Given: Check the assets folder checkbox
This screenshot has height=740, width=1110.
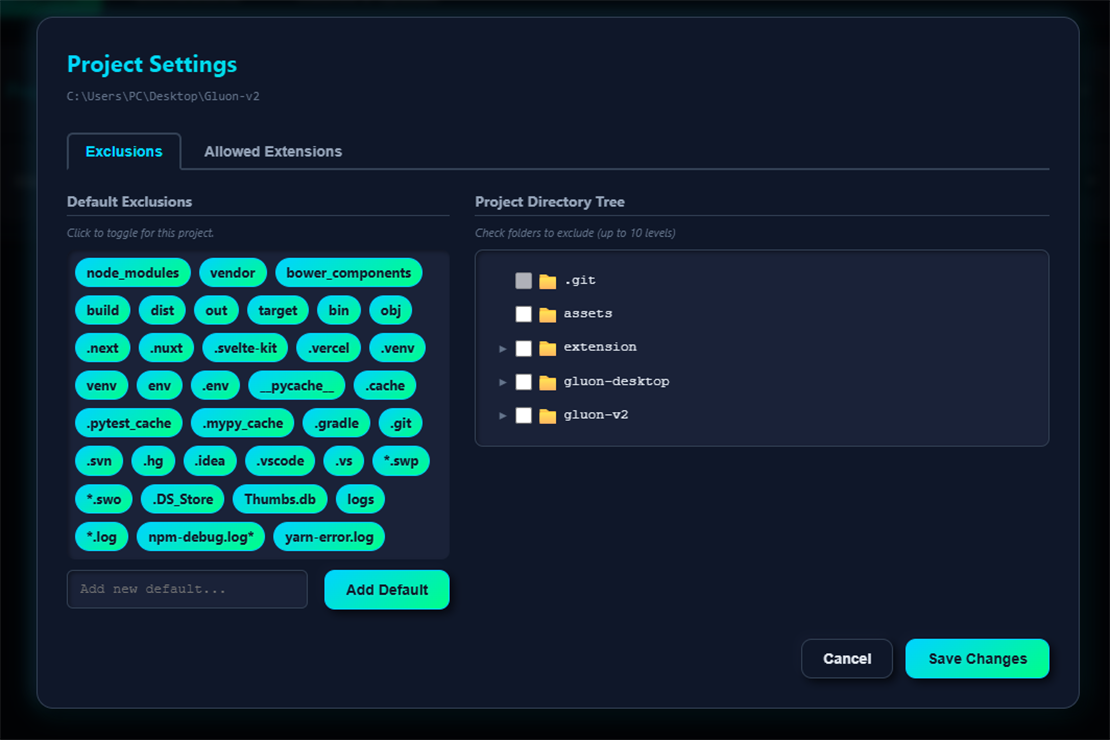Looking at the screenshot, I should (522, 313).
